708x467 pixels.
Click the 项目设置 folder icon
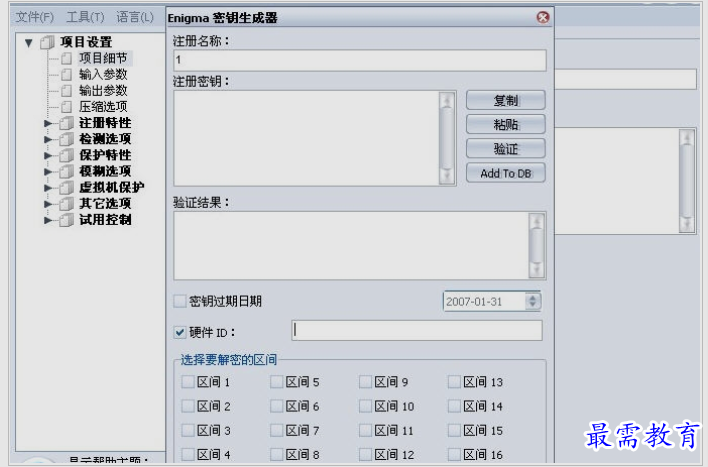(x=47, y=42)
